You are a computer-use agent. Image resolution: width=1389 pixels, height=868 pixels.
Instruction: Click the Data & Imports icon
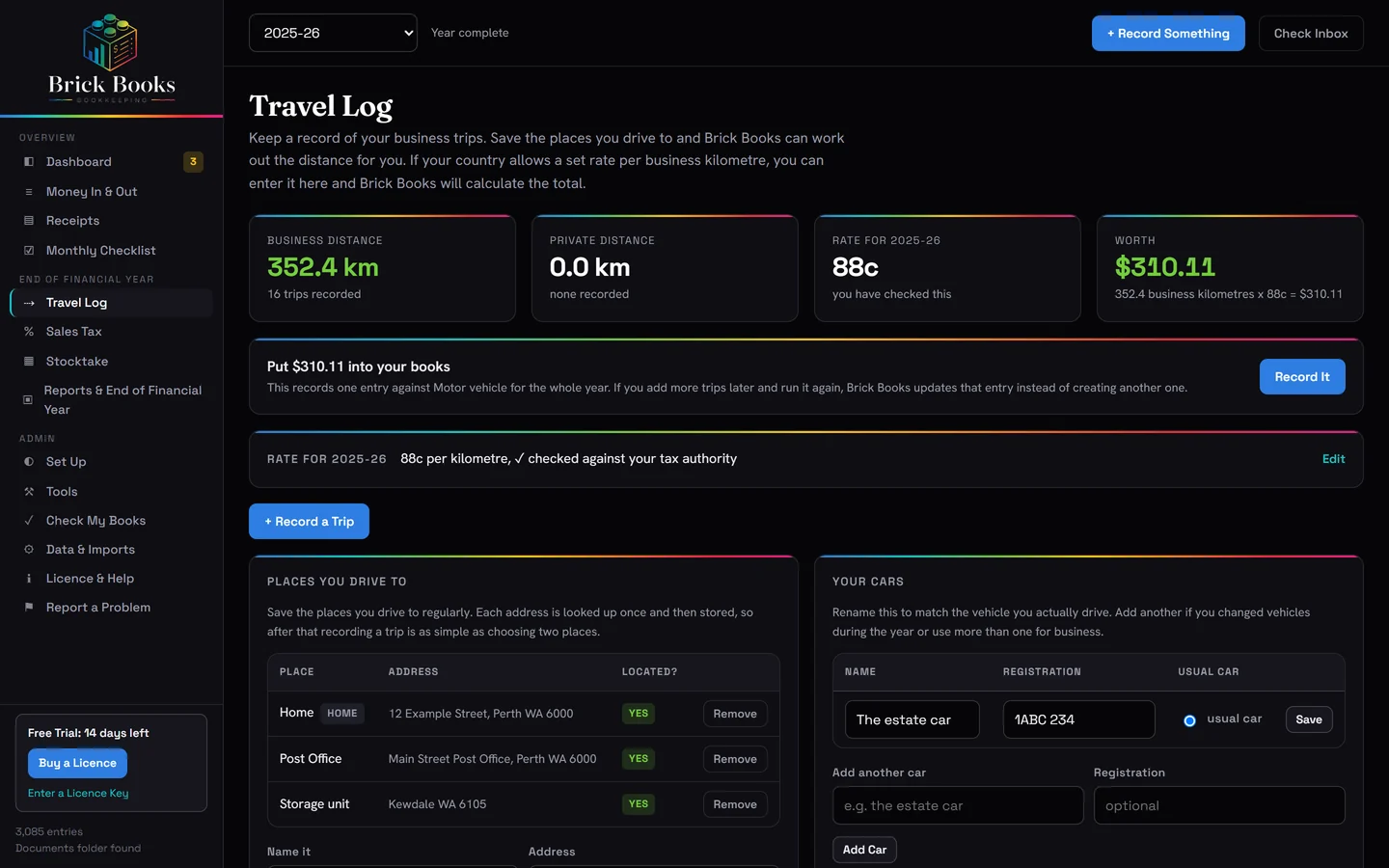pyautogui.click(x=29, y=550)
